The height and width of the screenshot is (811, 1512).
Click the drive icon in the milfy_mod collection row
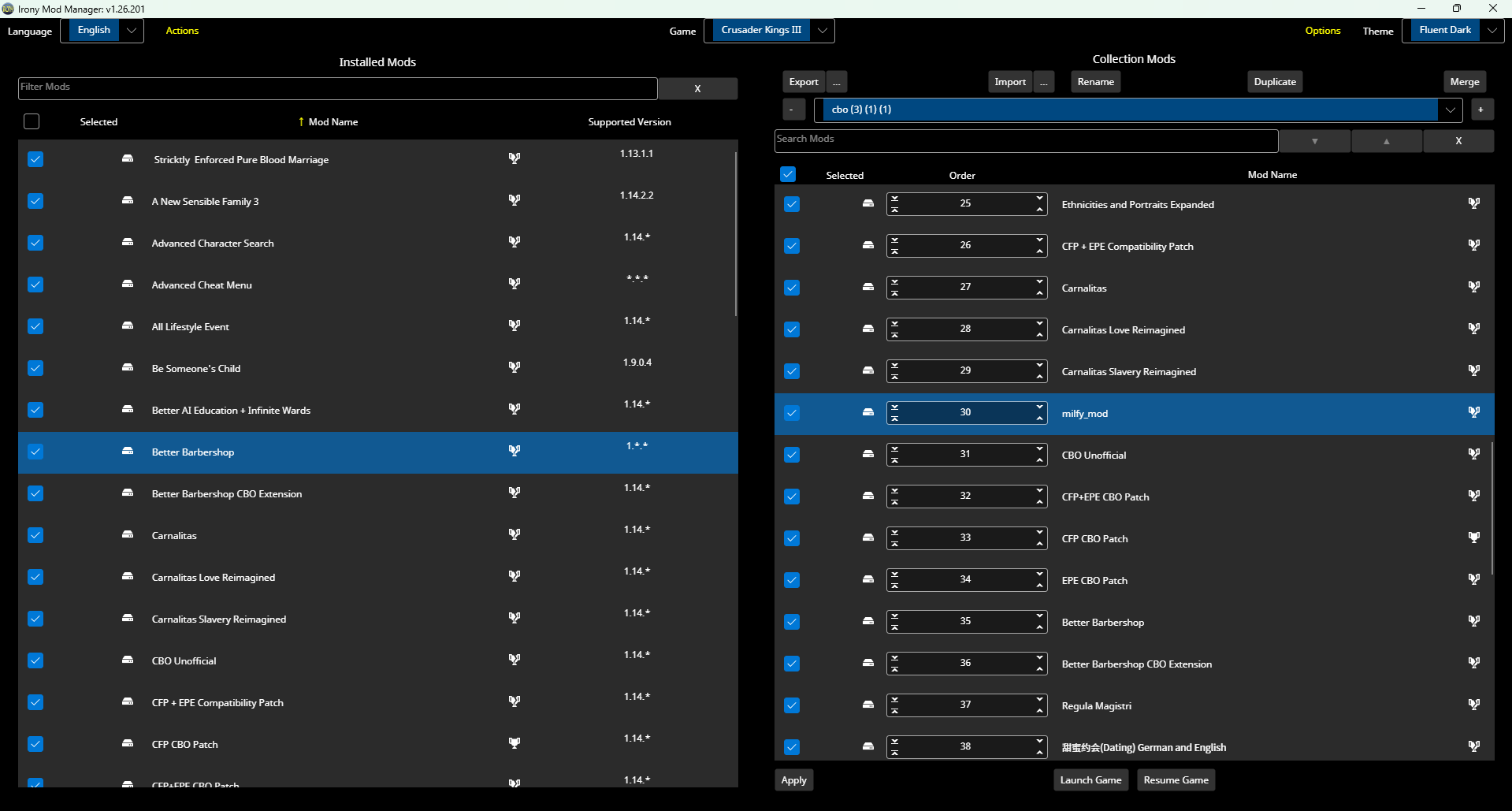pyautogui.click(x=868, y=412)
